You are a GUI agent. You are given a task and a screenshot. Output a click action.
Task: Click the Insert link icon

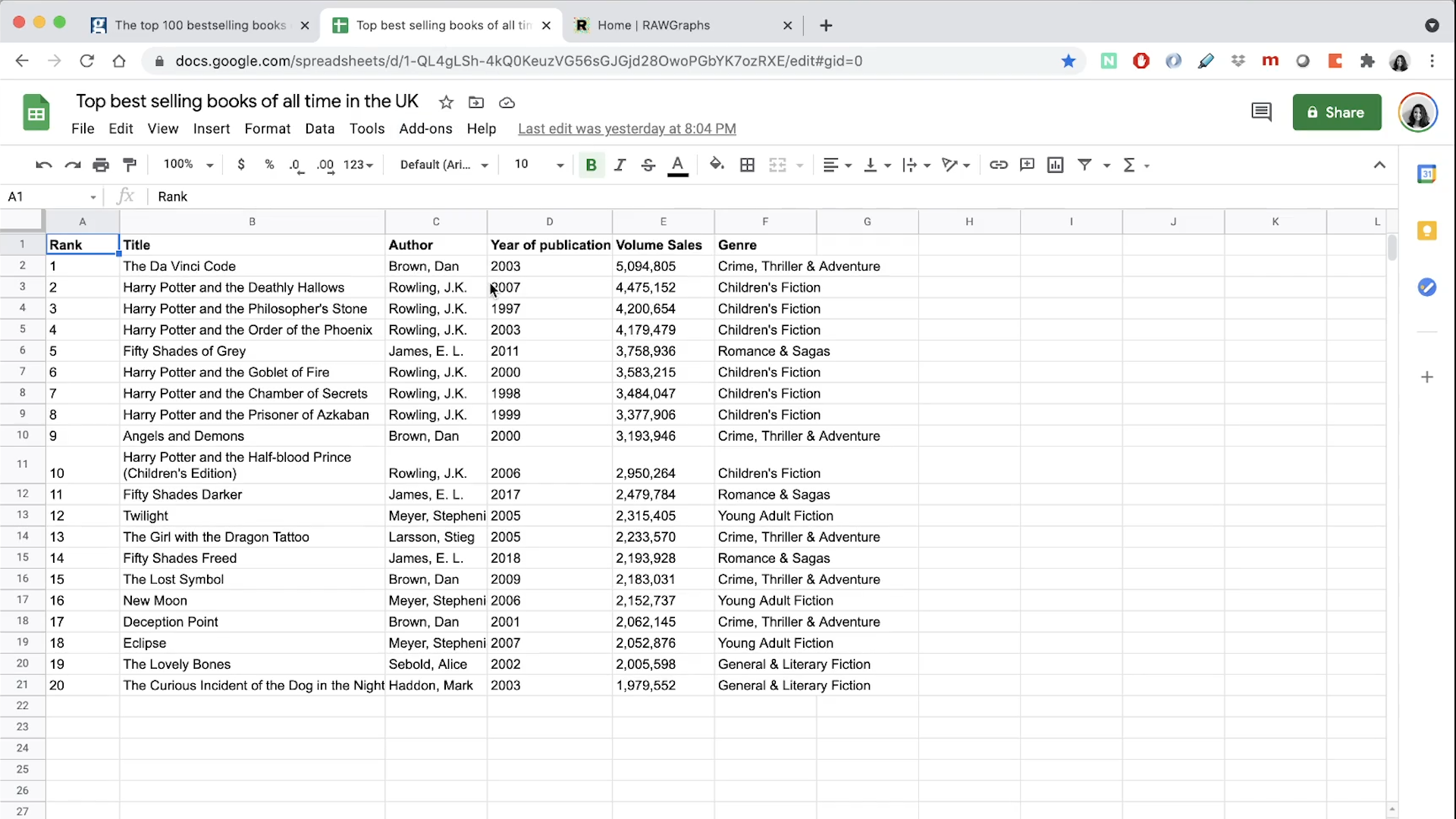pos(998,165)
